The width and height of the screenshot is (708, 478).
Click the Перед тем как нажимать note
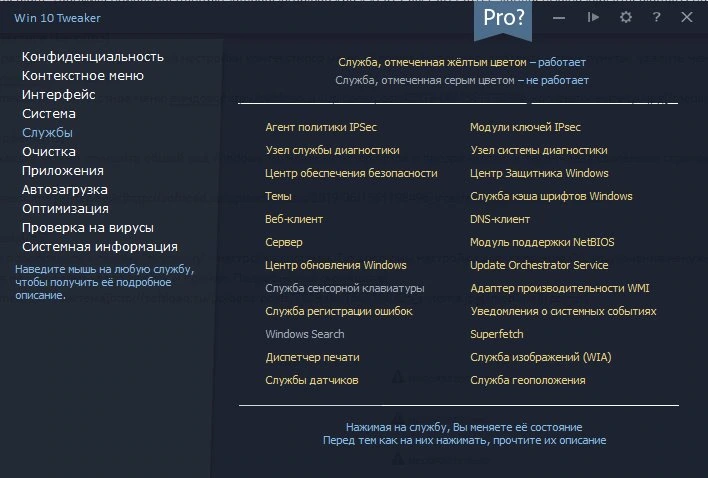click(464, 440)
